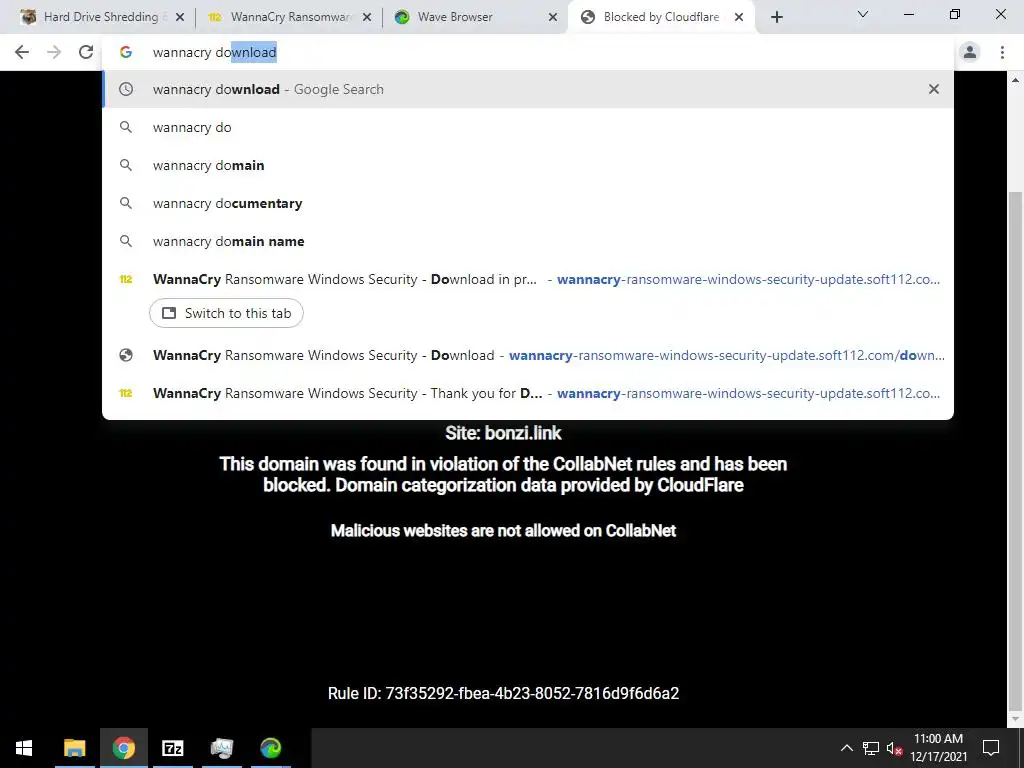1024x768 pixels.
Task: Go back to the previous page
Action: 22,52
